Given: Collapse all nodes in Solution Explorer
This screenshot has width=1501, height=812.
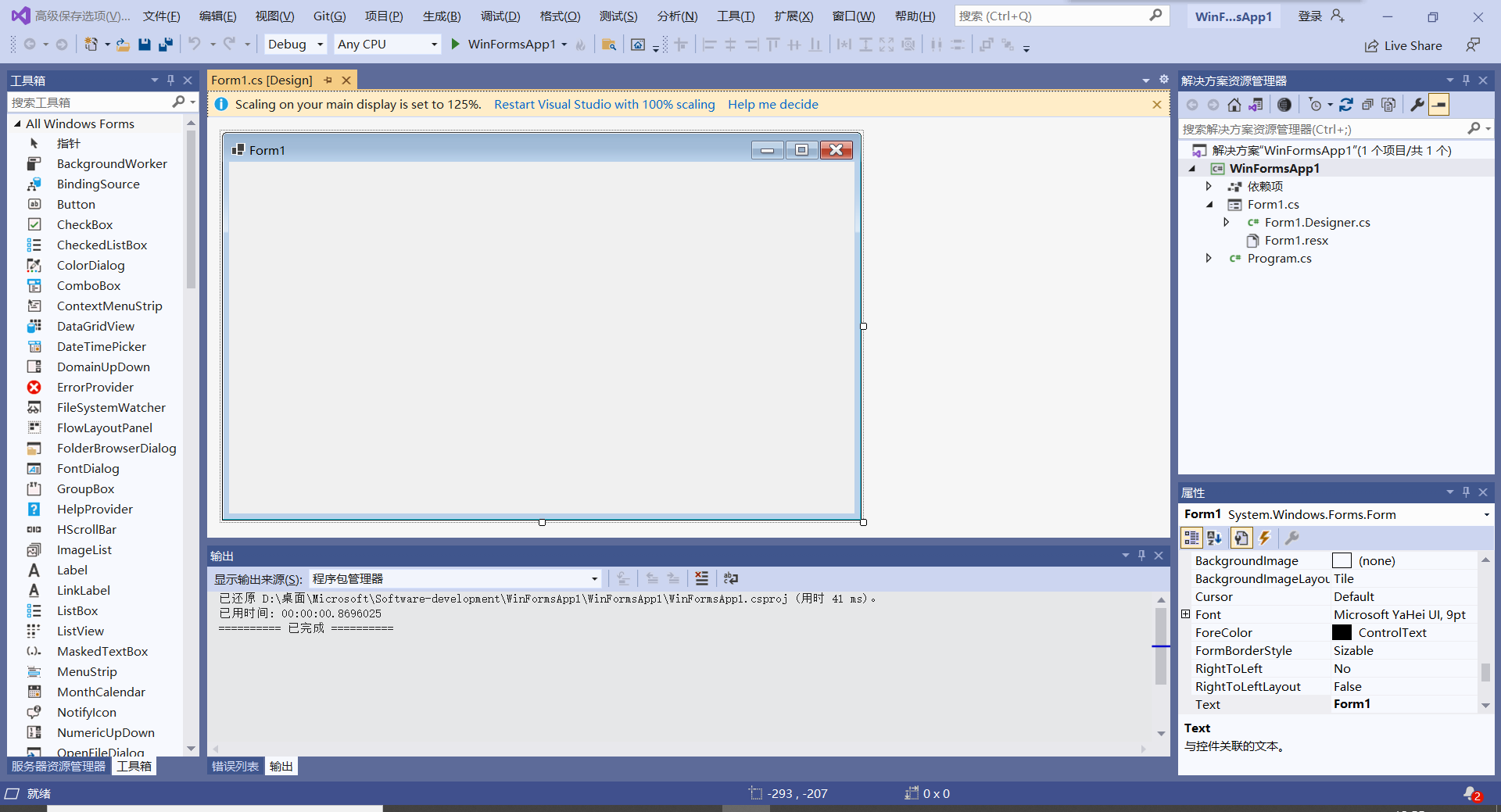Looking at the screenshot, I should click(x=1367, y=105).
